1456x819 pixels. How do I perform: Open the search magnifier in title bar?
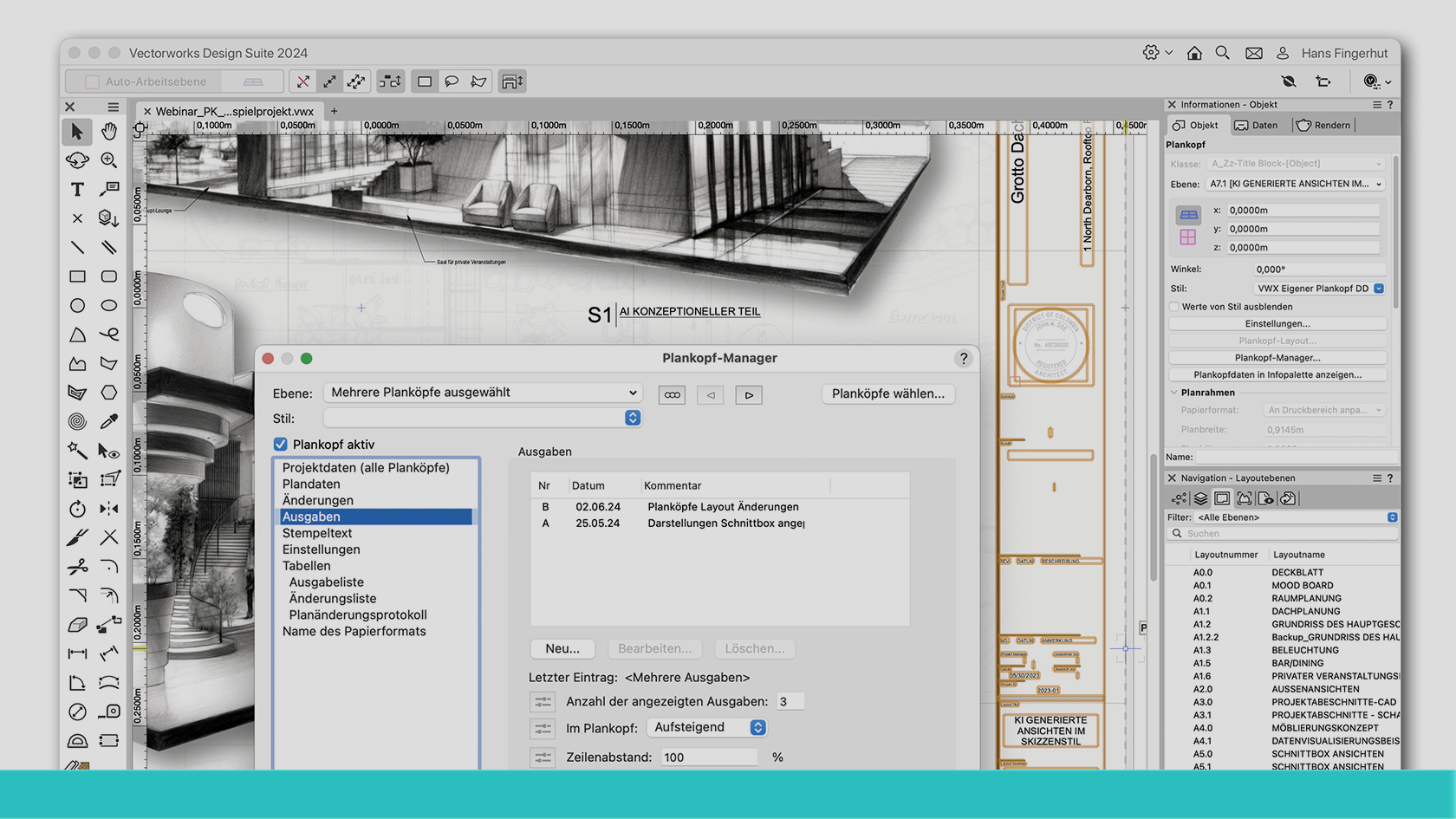(1222, 53)
